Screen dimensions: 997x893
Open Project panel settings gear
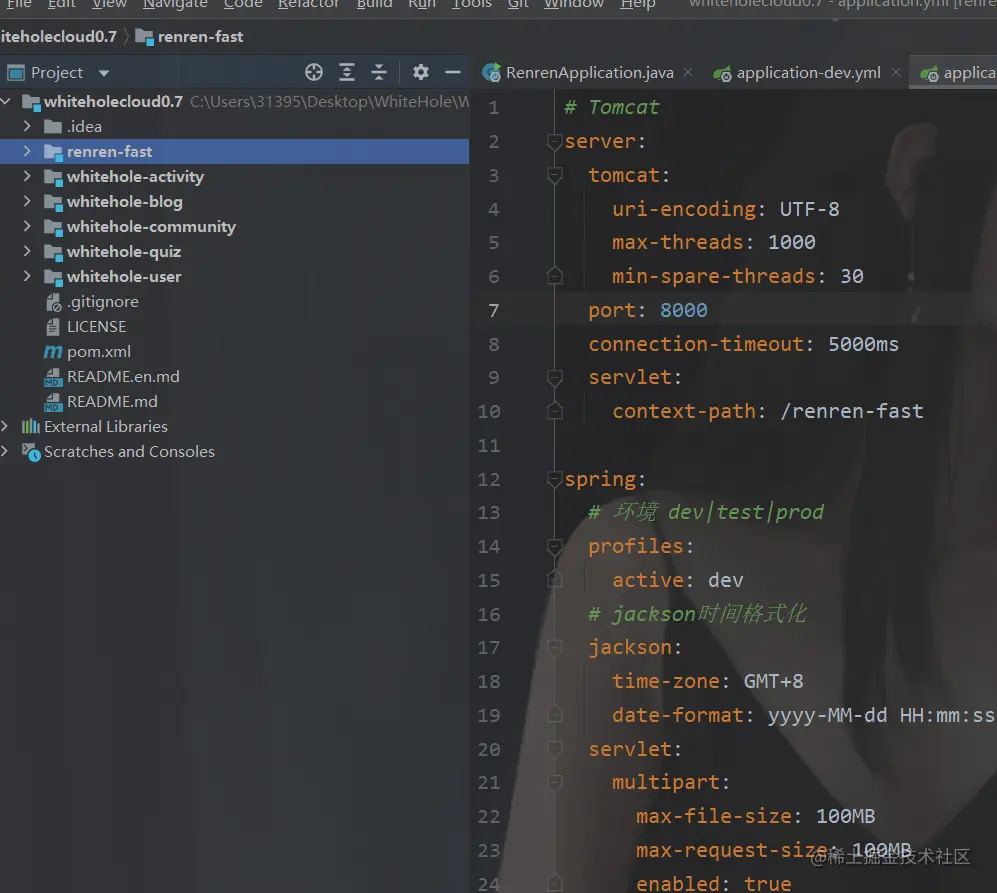(x=420, y=73)
